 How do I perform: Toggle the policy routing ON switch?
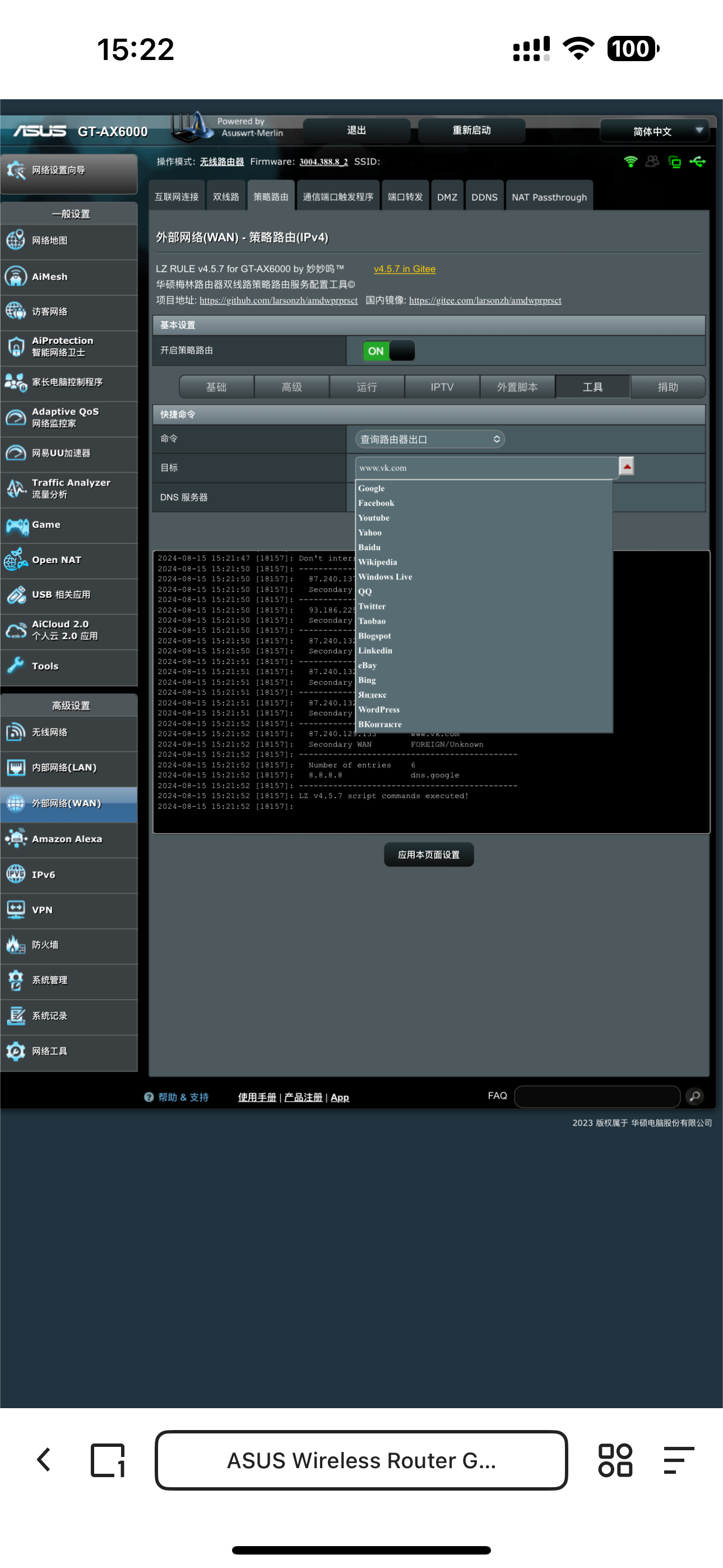[x=388, y=351]
